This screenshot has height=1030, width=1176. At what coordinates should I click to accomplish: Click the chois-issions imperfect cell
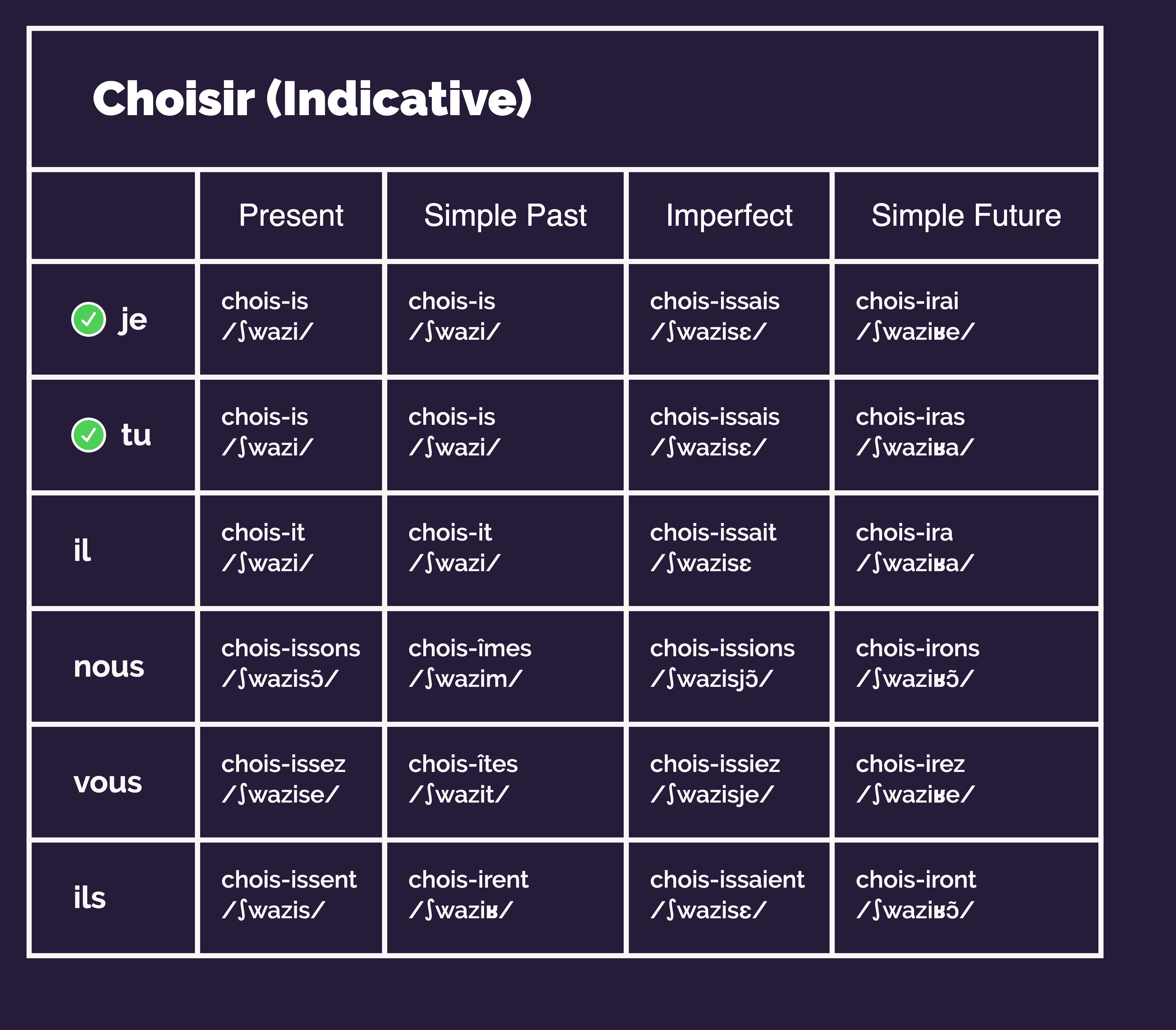[x=729, y=667]
